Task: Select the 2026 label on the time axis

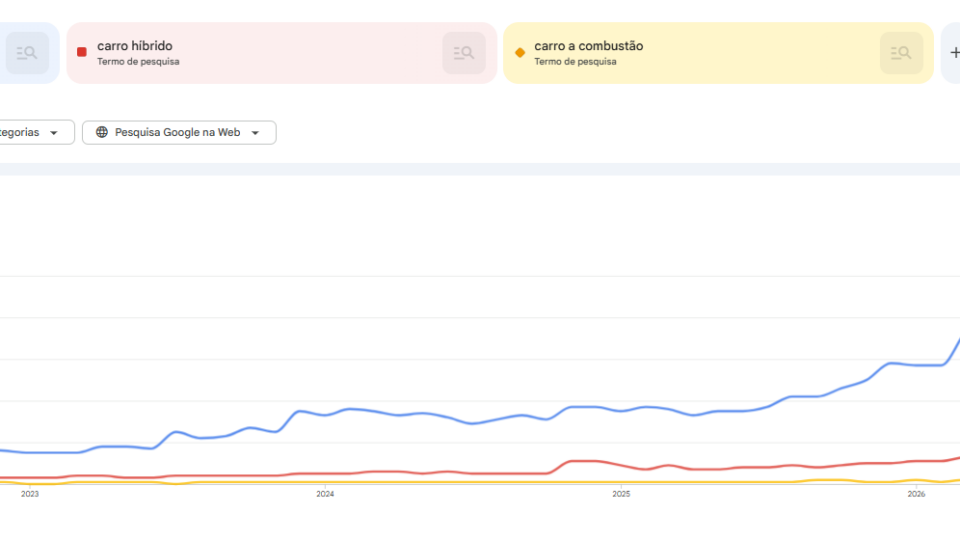Action: [916, 494]
